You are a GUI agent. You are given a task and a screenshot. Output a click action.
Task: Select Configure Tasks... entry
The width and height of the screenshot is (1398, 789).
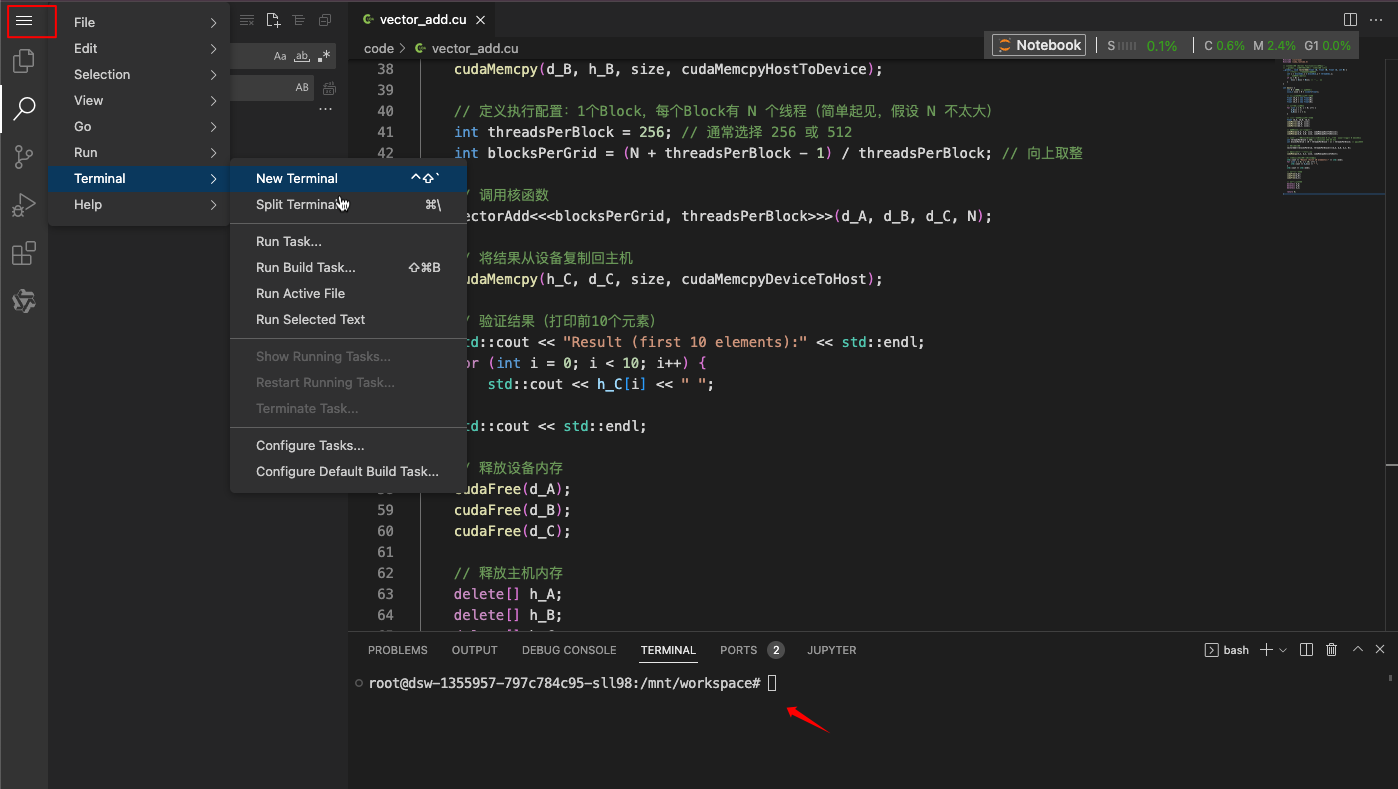pyautogui.click(x=348, y=445)
